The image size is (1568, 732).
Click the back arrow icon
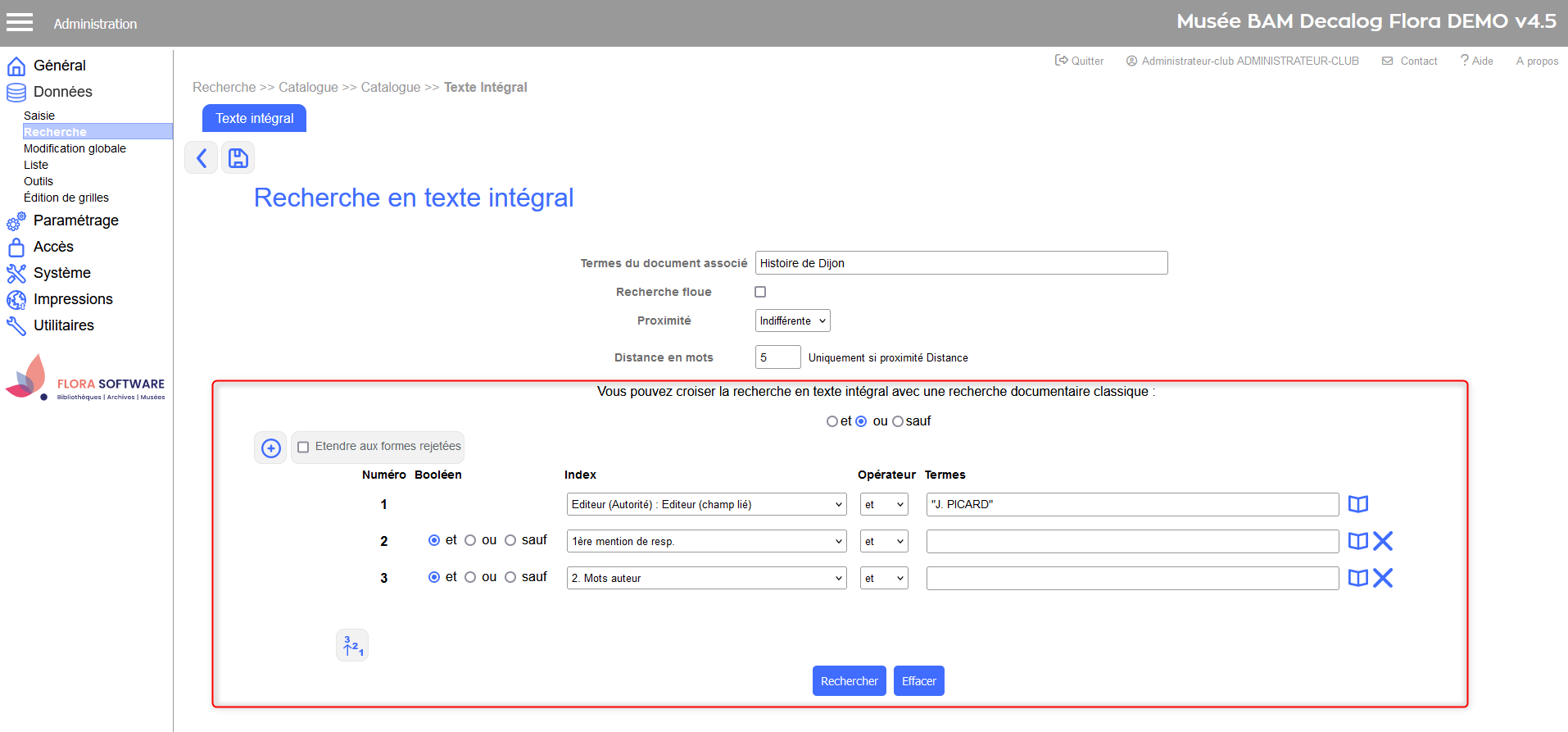coord(201,157)
